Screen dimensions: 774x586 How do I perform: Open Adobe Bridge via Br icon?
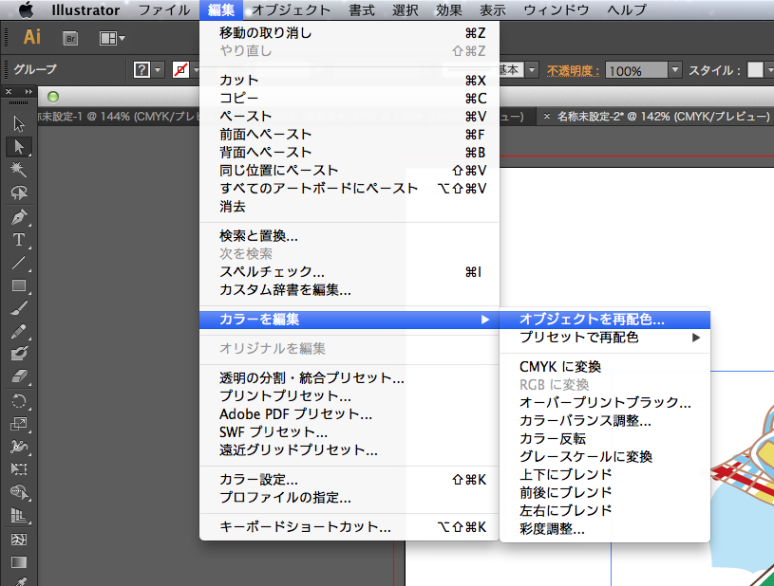pos(71,39)
